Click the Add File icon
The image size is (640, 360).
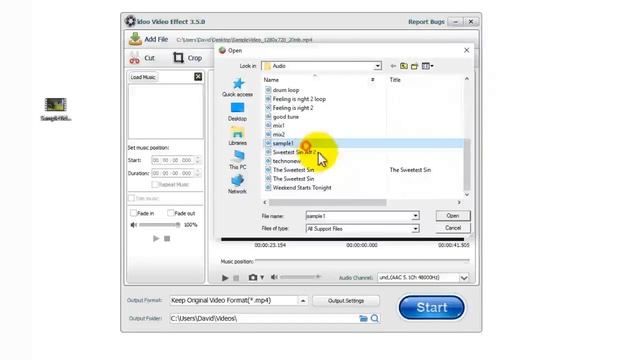(x=136, y=39)
